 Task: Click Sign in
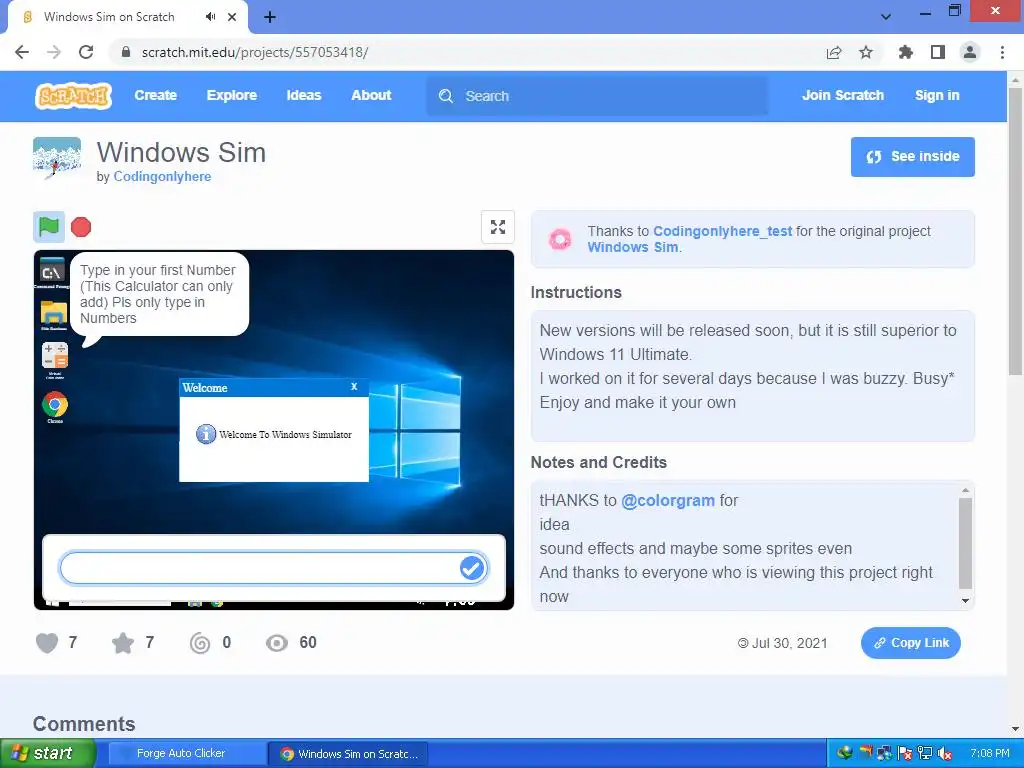tap(937, 95)
